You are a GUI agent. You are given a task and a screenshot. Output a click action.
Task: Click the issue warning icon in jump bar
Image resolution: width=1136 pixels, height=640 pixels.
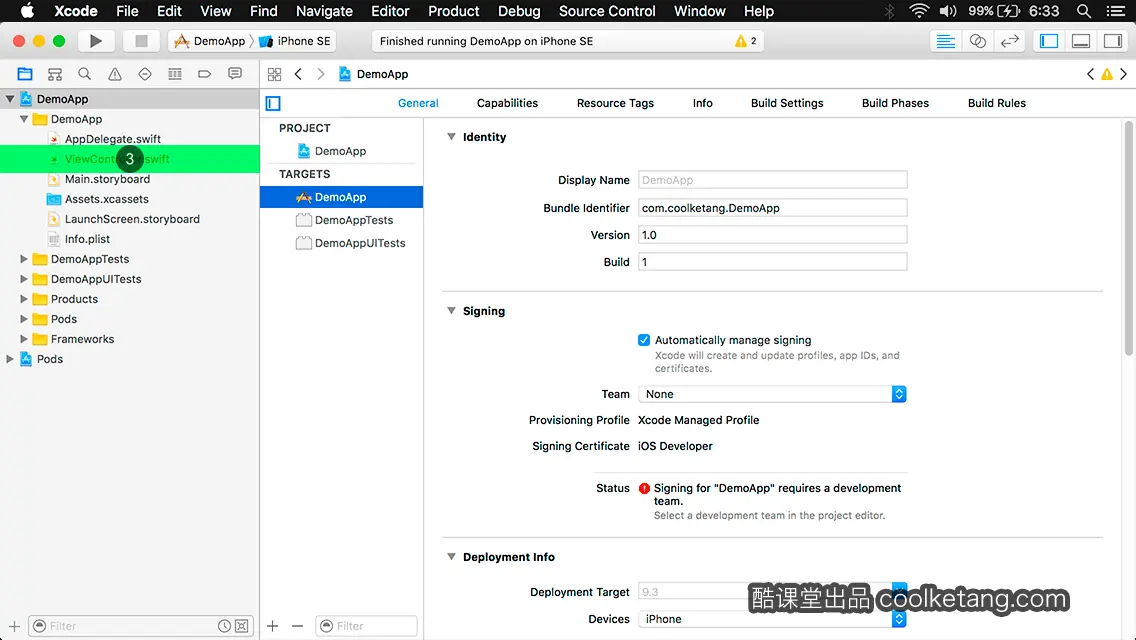1107,74
